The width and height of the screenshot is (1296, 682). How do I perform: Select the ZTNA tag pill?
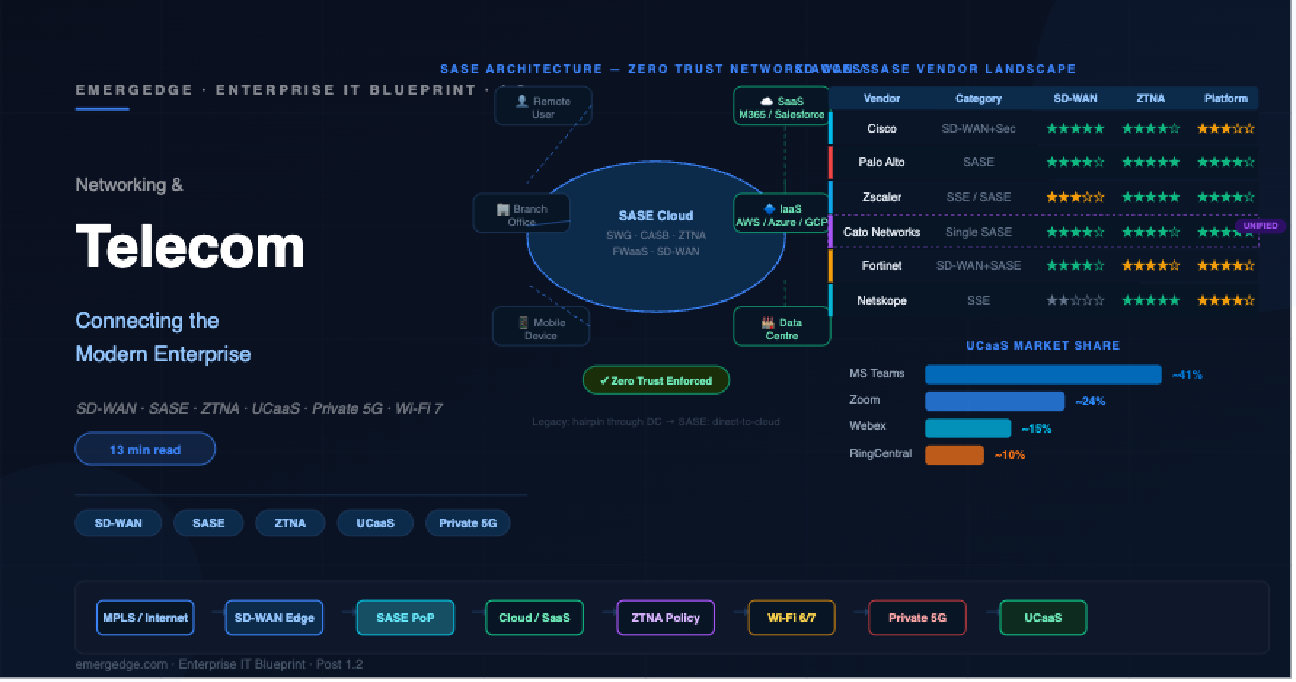click(290, 523)
